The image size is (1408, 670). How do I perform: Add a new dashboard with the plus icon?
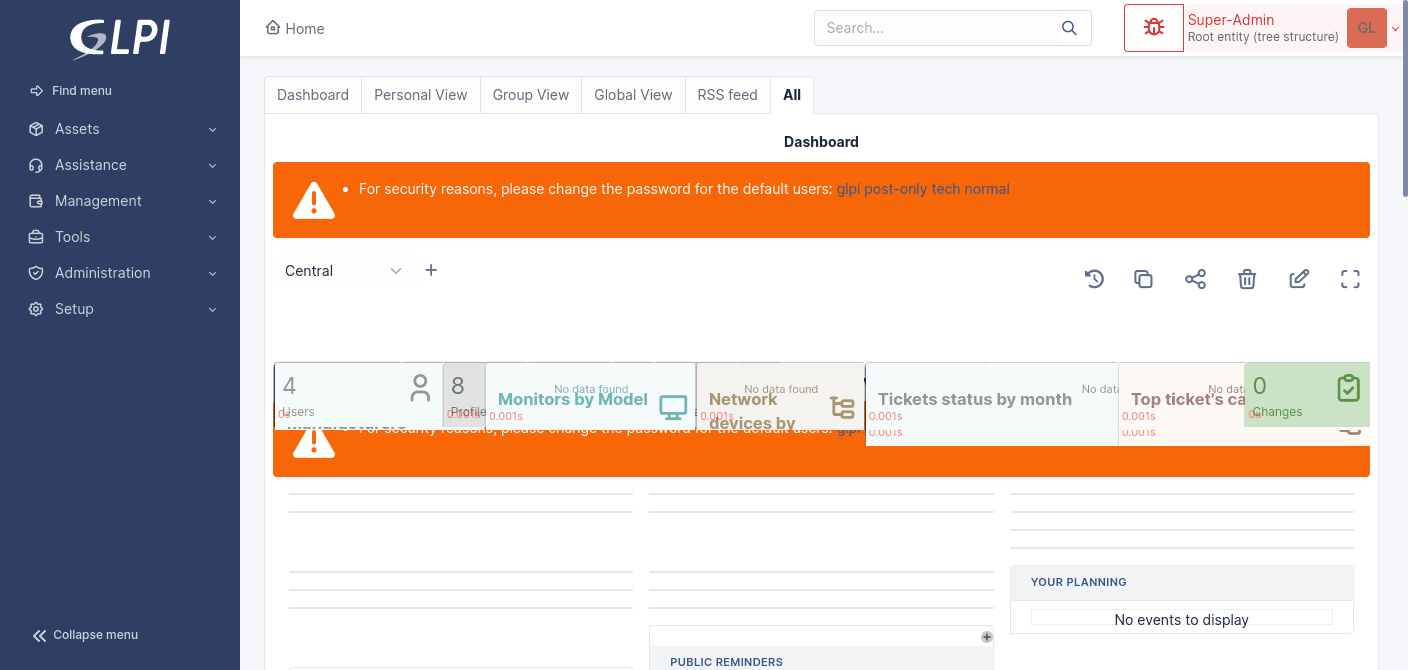431,270
